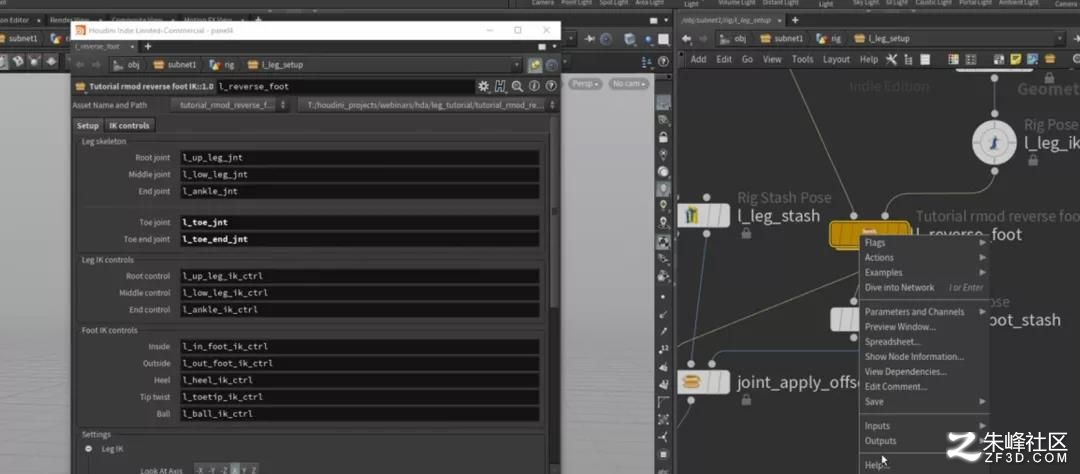Click the l_reverse_foot yellow node

point(870,234)
